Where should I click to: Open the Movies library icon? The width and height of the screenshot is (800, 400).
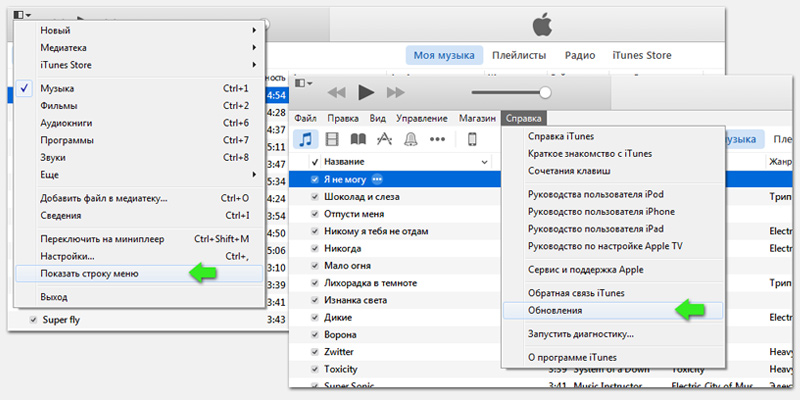(x=333, y=139)
